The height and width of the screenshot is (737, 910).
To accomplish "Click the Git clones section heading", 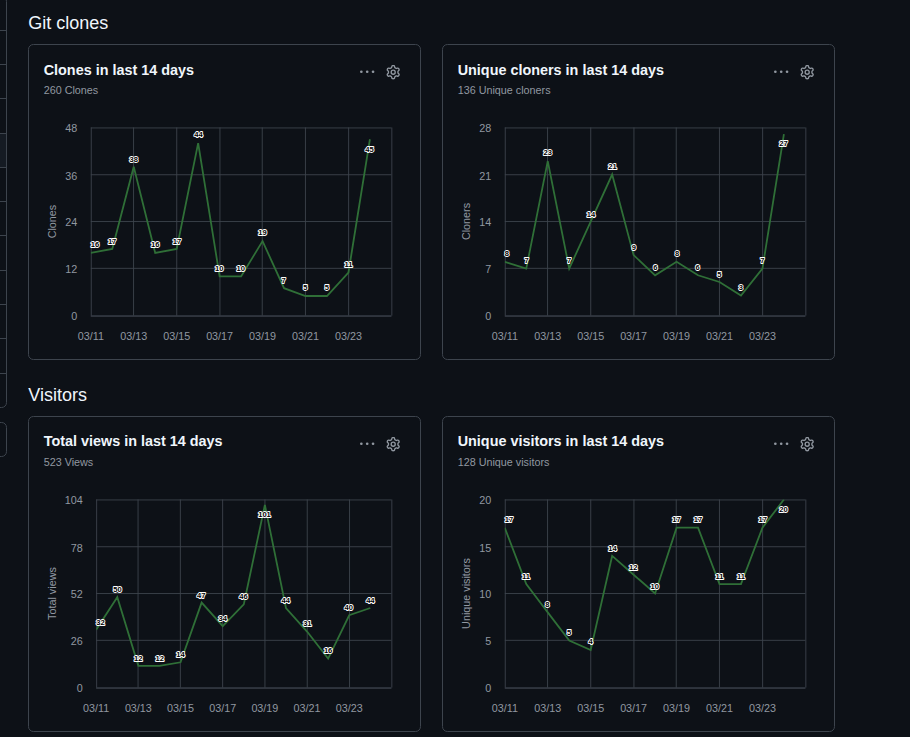I will pos(69,22).
